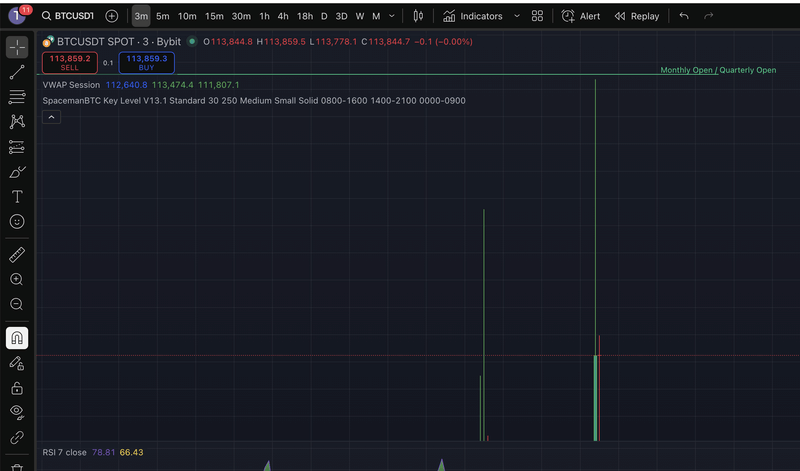
Task: Select the 4h timeframe
Action: tap(283, 16)
